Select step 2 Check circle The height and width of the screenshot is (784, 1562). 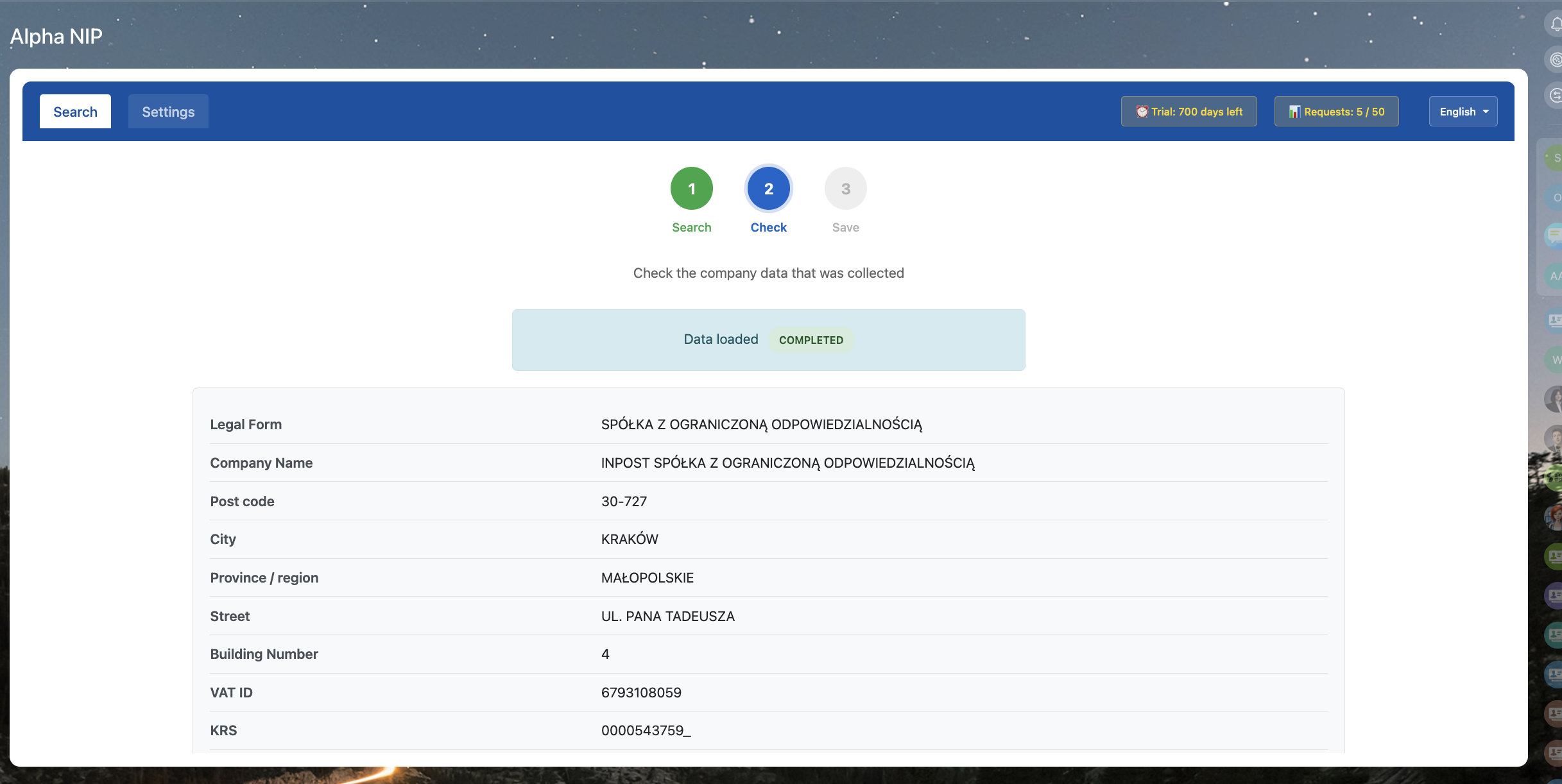[x=768, y=189]
